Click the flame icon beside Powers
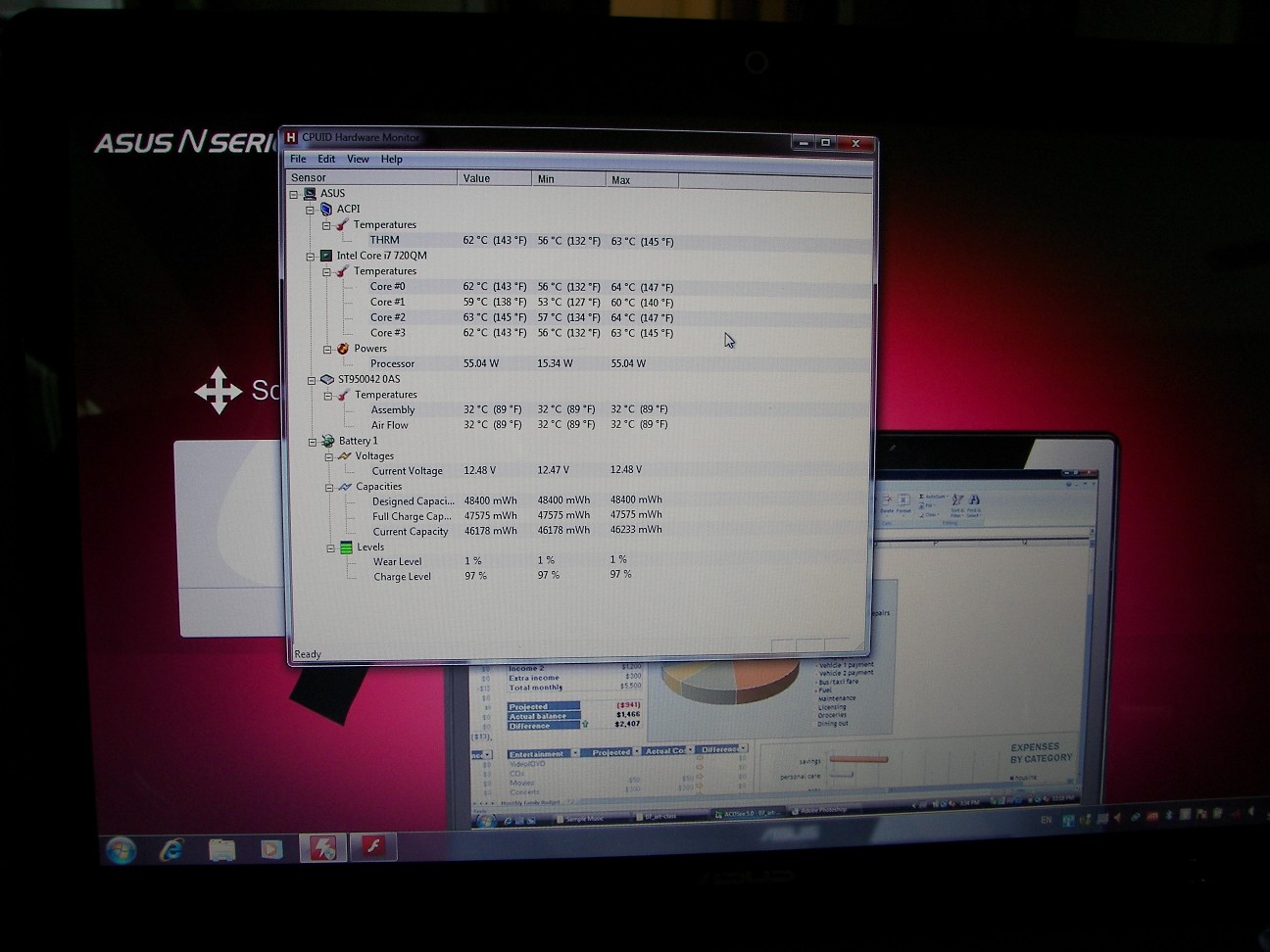The height and width of the screenshot is (952, 1270). (x=343, y=349)
